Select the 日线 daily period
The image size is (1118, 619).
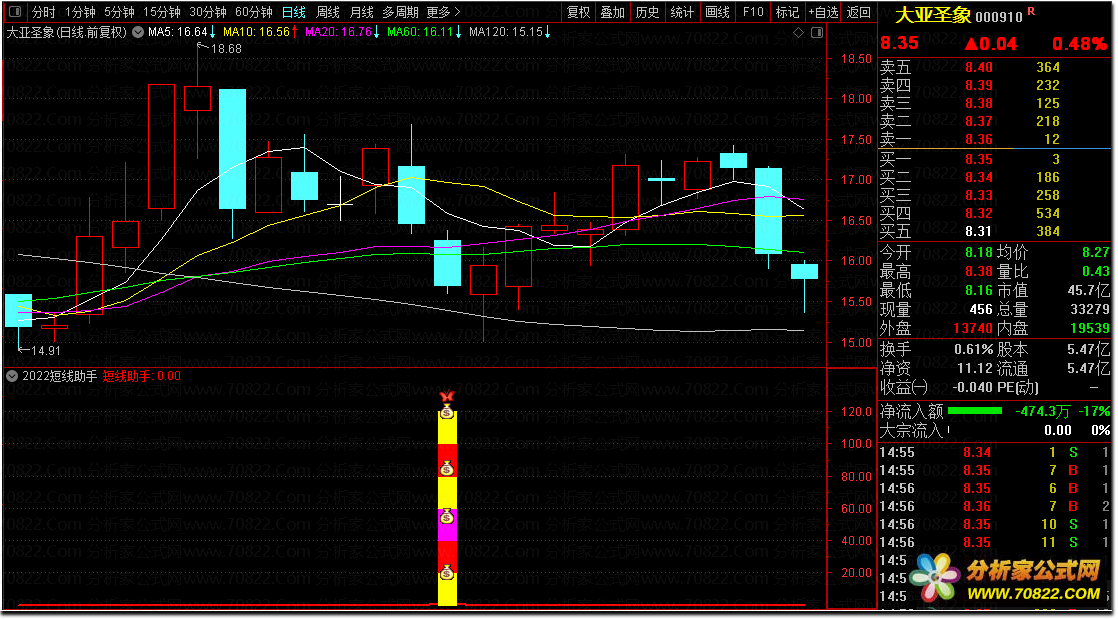pyautogui.click(x=293, y=12)
